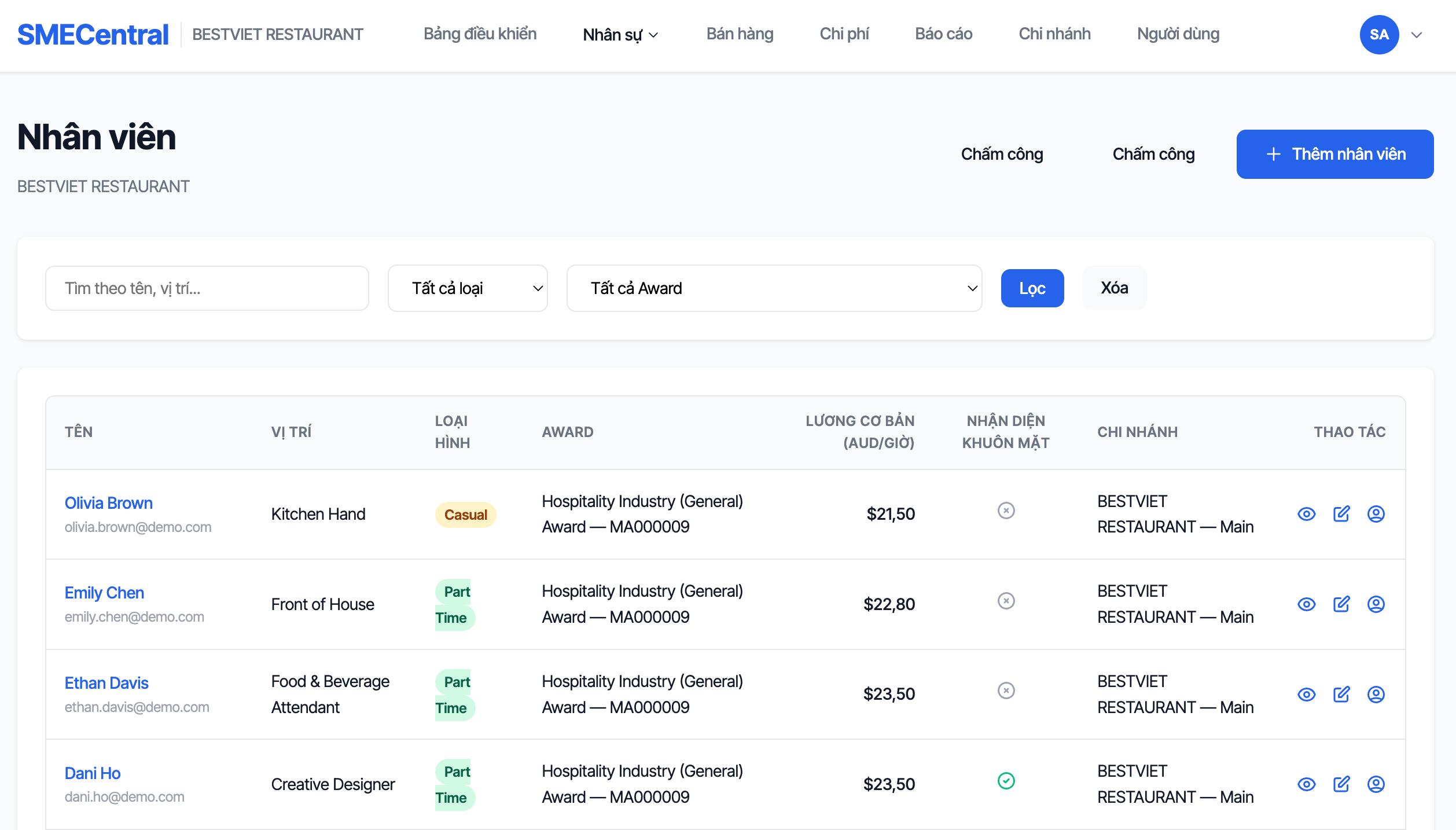Click Emily Chen's face recognition x status
This screenshot has width=1456, height=830.
(x=1006, y=601)
